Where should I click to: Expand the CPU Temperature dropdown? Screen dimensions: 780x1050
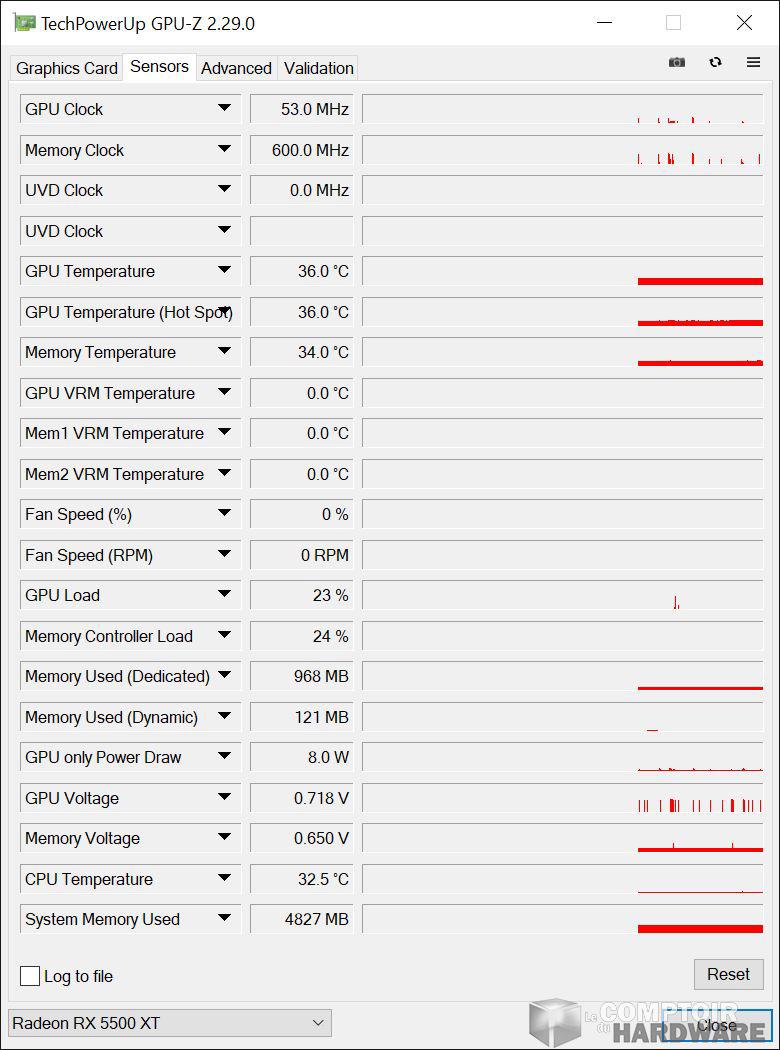click(225, 879)
